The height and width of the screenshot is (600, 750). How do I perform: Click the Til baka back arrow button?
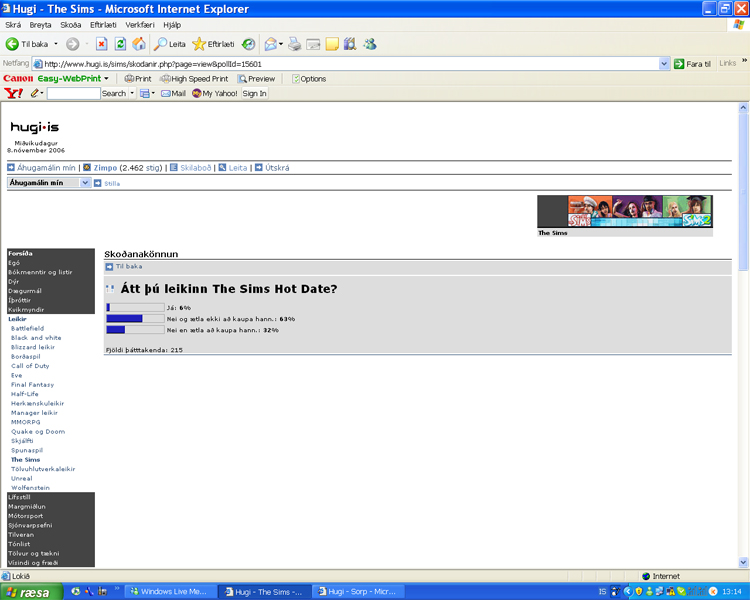point(27,44)
